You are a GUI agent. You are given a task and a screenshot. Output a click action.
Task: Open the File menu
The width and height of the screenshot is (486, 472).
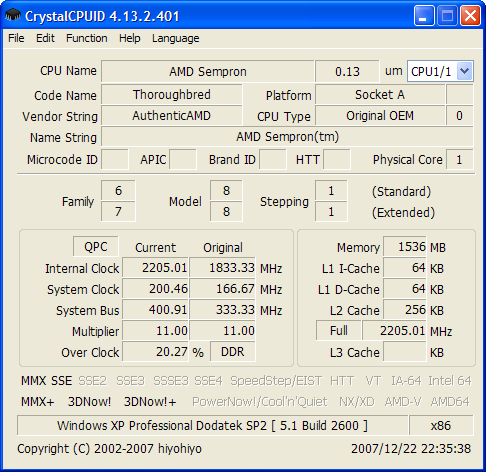pos(16,38)
